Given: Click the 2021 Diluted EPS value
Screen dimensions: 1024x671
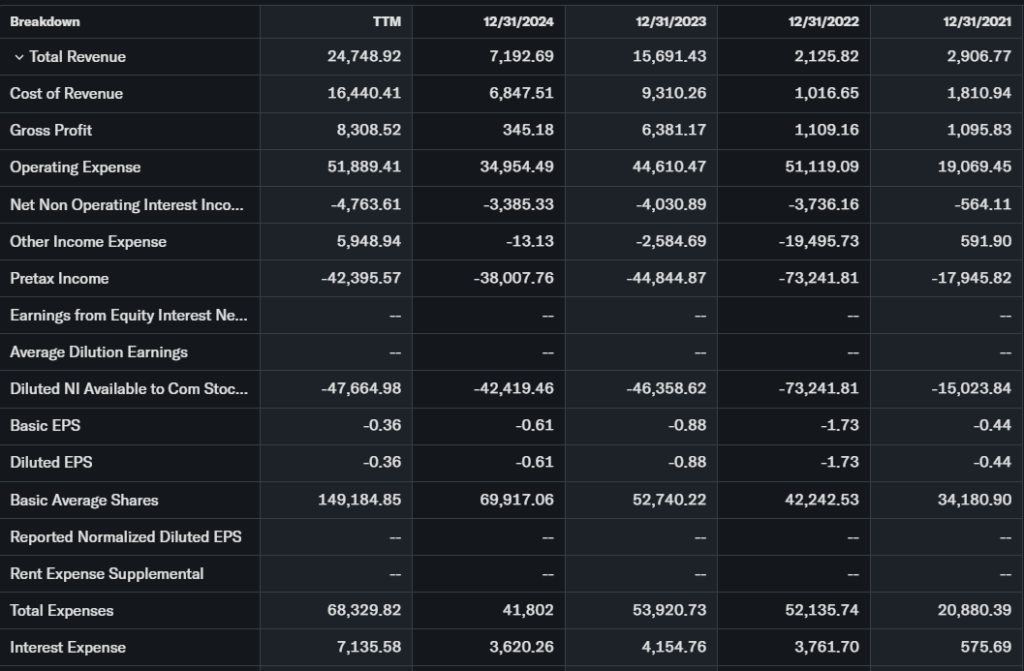Looking at the screenshot, I should (x=990, y=462).
